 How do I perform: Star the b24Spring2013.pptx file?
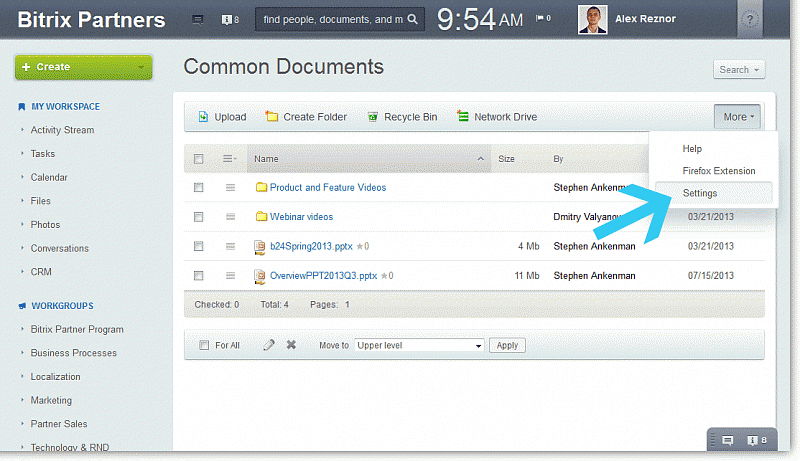[360, 246]
